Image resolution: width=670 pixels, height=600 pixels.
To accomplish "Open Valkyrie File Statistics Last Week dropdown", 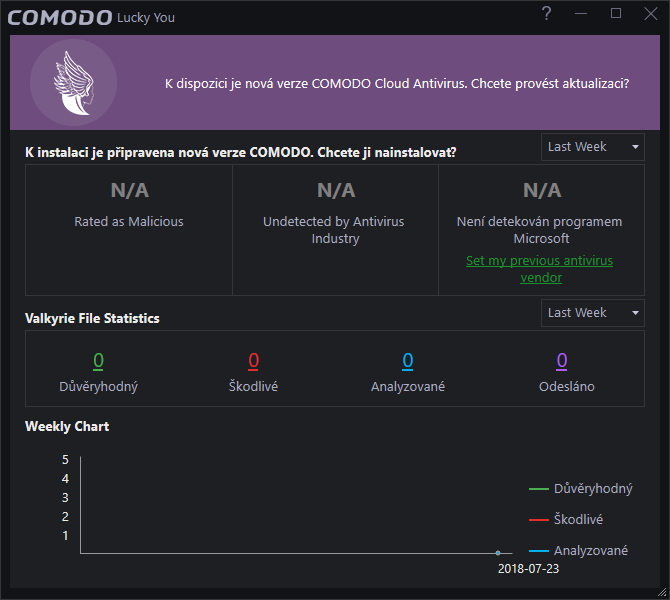I will click(x=593, y=313).
